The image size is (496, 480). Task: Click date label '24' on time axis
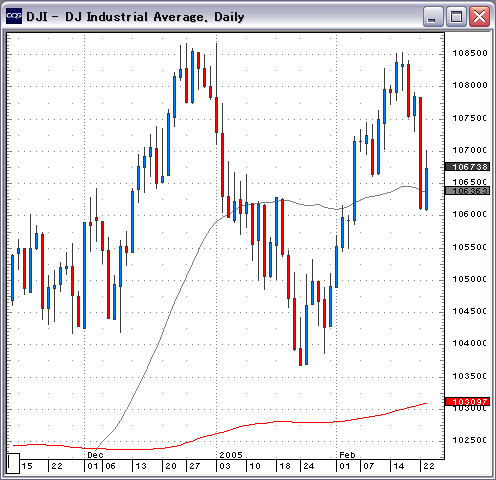pyautogui.click(x=309, y=466)
